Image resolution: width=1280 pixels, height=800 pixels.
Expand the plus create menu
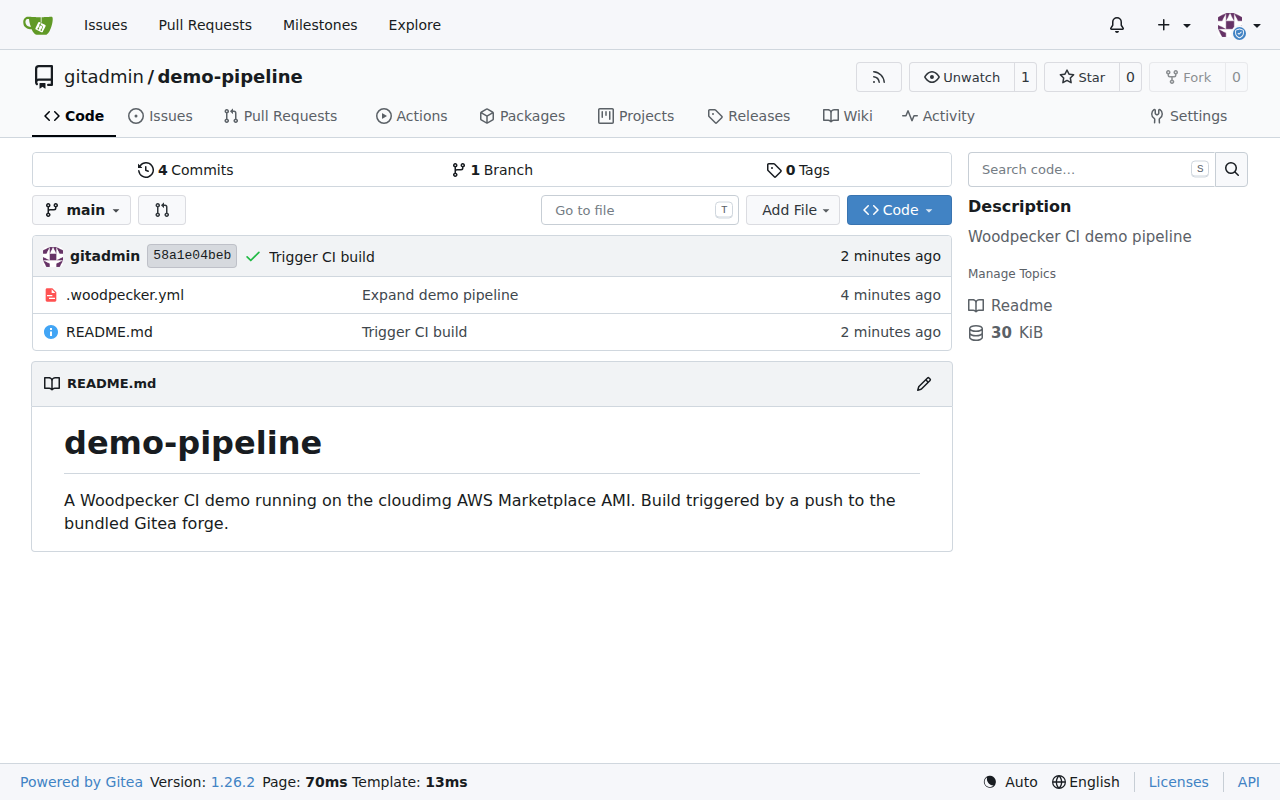pos(1174,25)
